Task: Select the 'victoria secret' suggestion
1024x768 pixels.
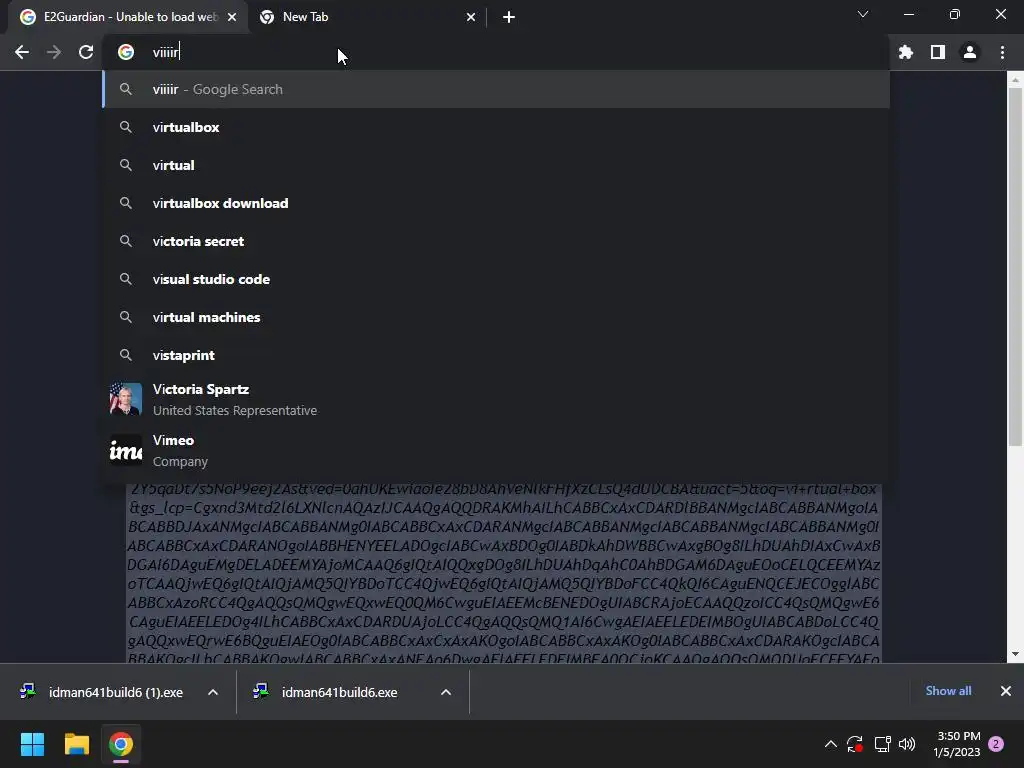Action: [x=496, y=241]
